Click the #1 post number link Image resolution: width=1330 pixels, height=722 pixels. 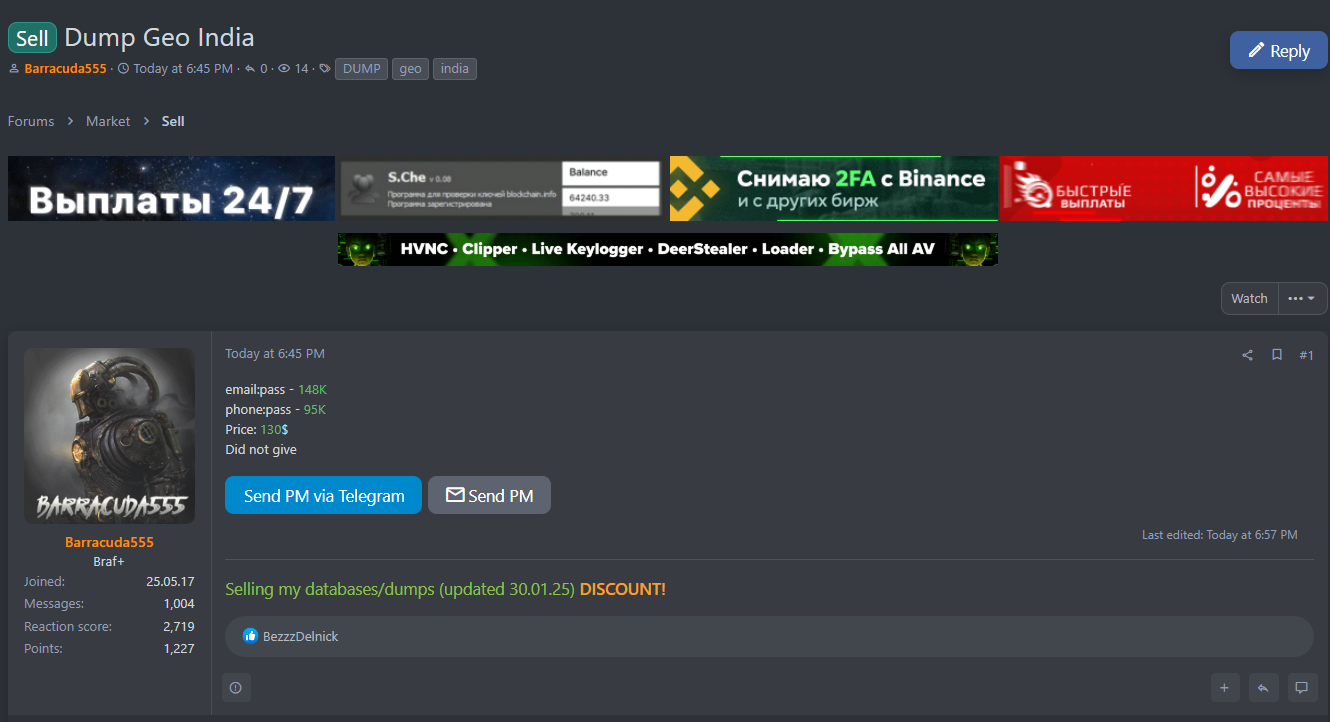[x=1306, y=355]
